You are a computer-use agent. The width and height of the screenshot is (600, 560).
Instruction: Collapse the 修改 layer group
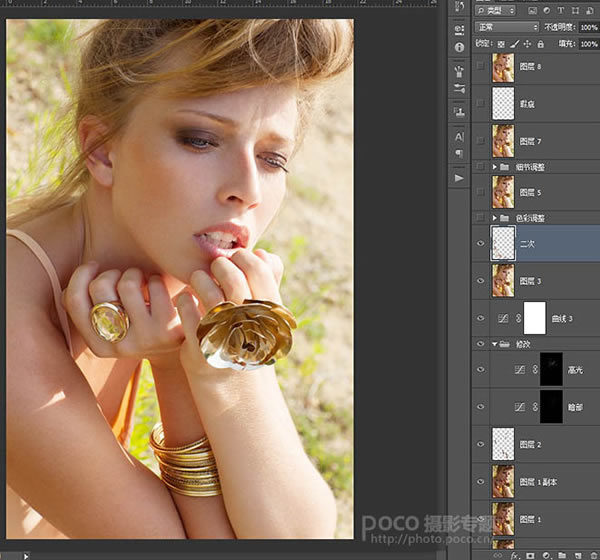pos(493,344)
